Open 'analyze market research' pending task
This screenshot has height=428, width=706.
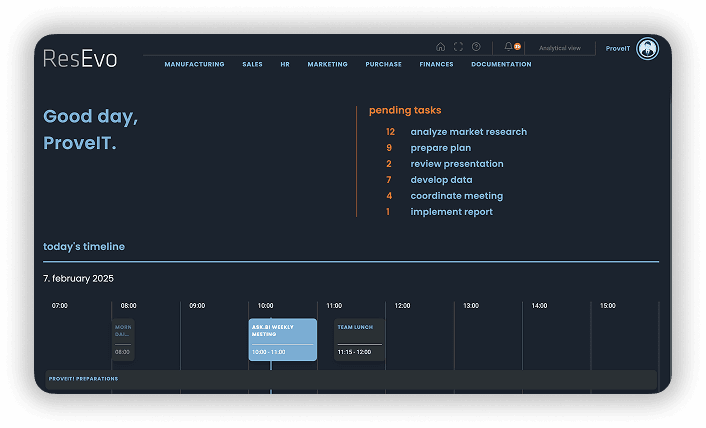tap(468, 132)
